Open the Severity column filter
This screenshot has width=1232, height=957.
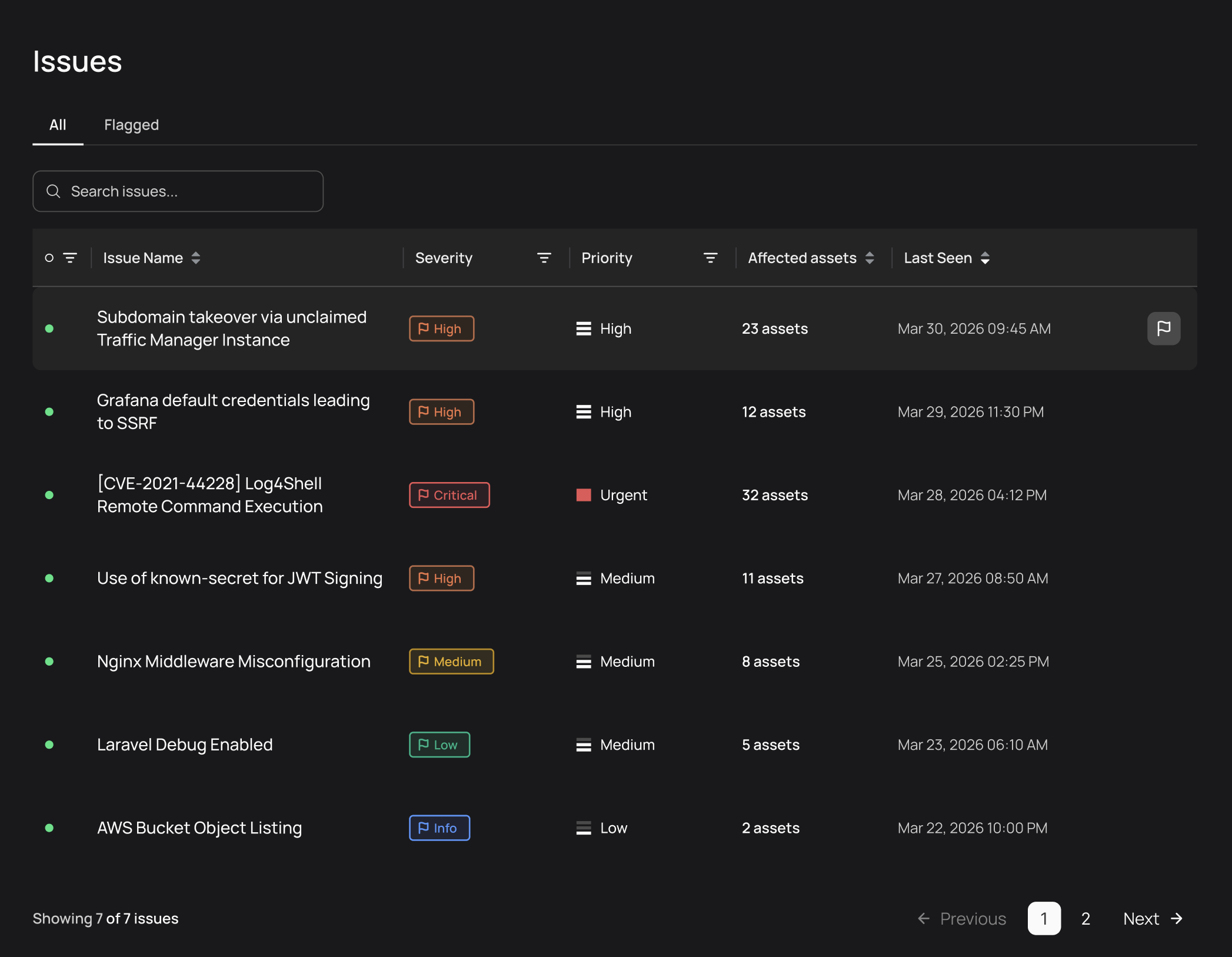click(544, 258)
